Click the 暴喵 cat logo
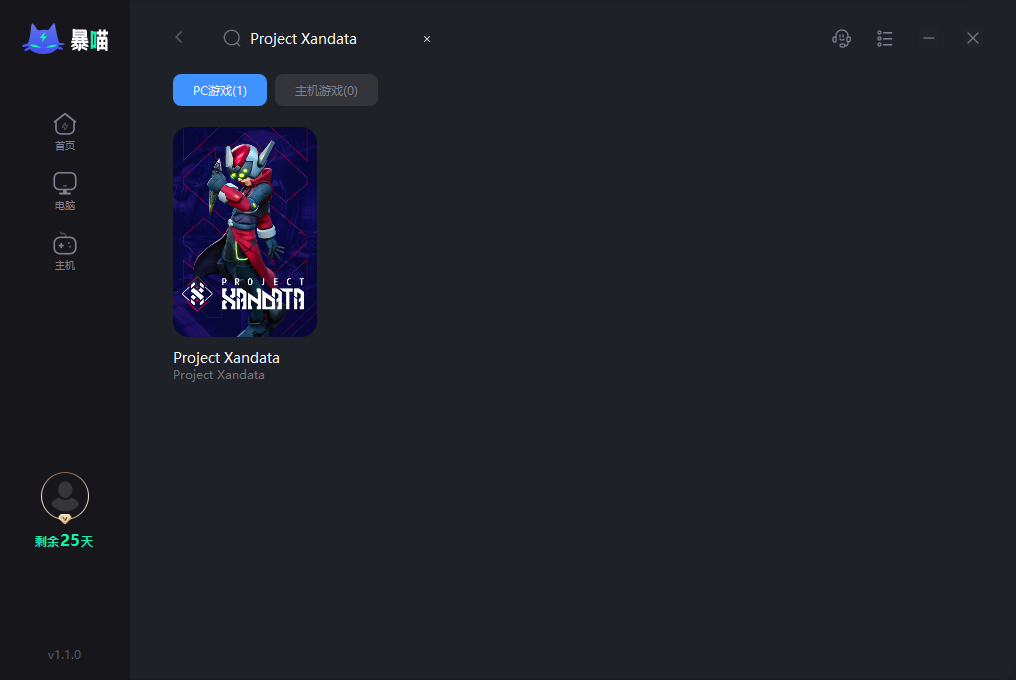Screen dimensions: 1016x680 coord(65,40)
